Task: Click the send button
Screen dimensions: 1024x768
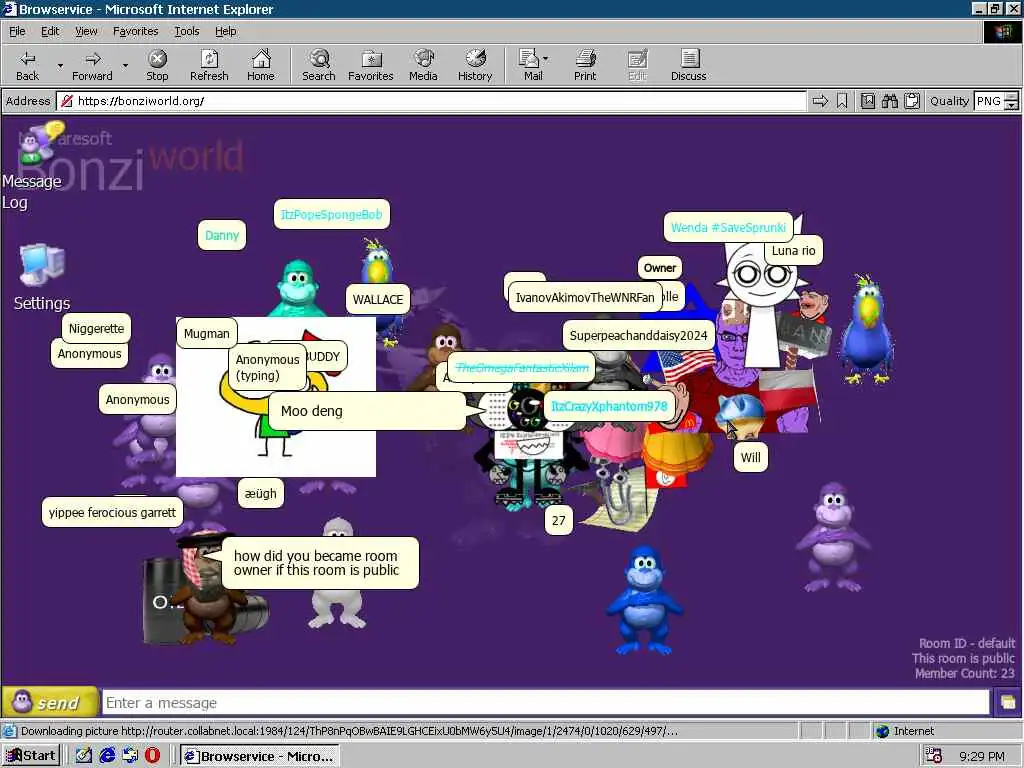Action: [50, 703]
